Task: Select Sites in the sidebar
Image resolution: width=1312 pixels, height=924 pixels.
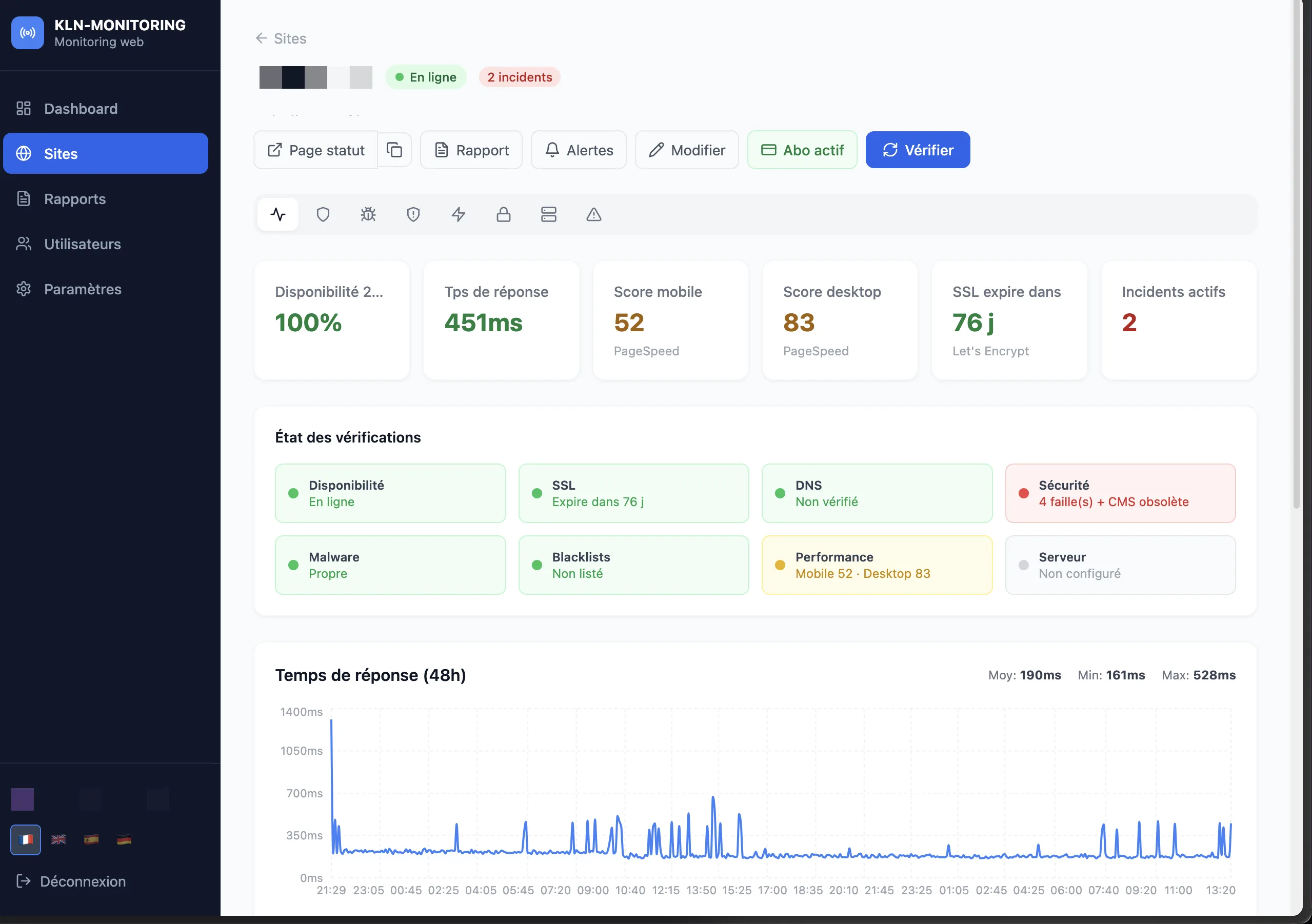Action: pos(106,154)
